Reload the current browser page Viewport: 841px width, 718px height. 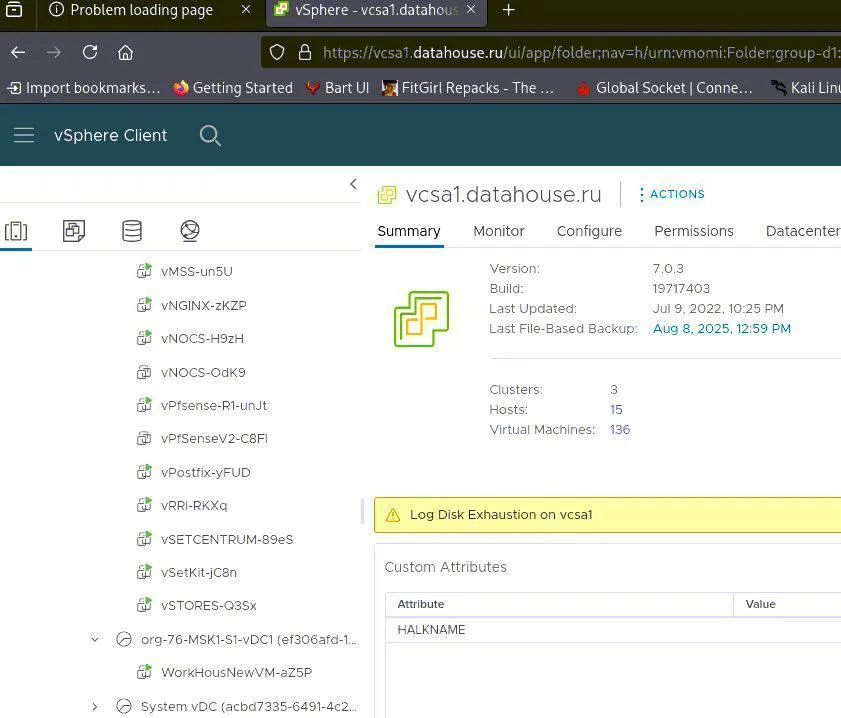pos(90,52)
